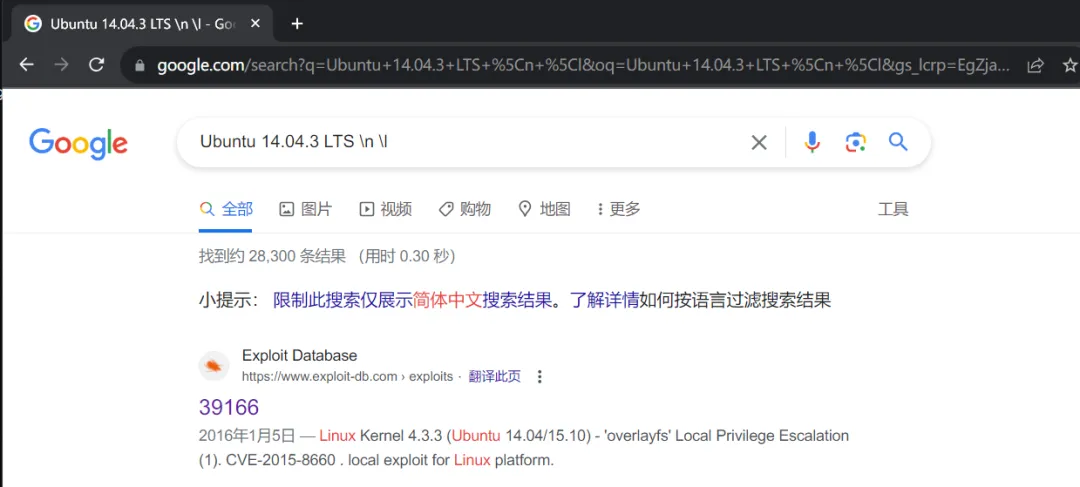Click the Exploit Database site icon
This screenshot has width=1080, height=487.
click(x=214, y=366)
